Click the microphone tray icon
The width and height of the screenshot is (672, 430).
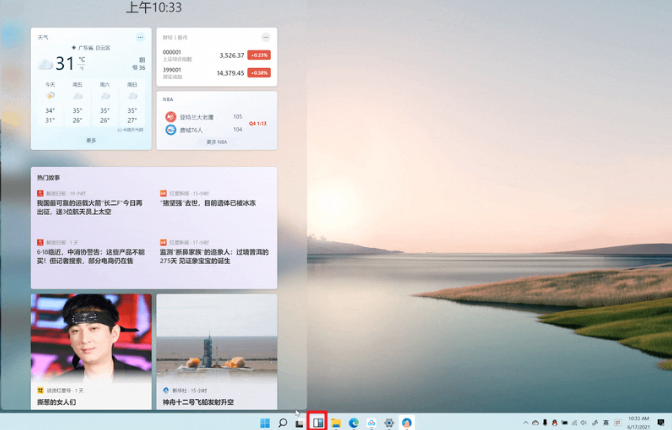pos(545,423)
